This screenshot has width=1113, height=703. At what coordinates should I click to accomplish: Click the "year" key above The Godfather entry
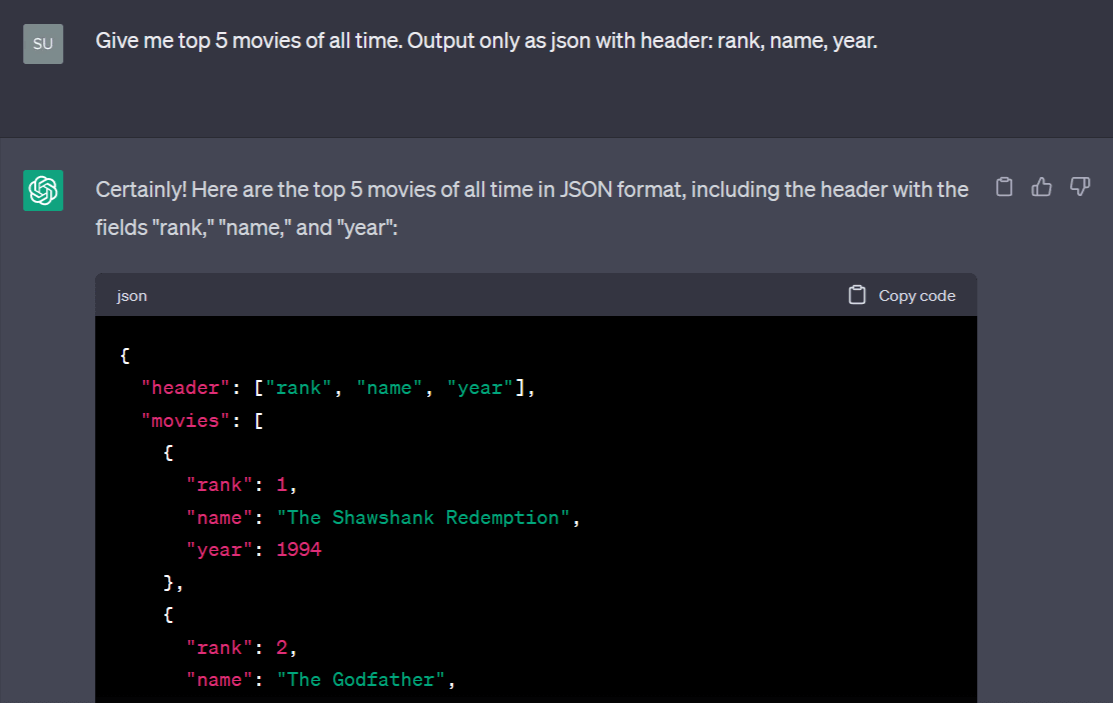219,549
